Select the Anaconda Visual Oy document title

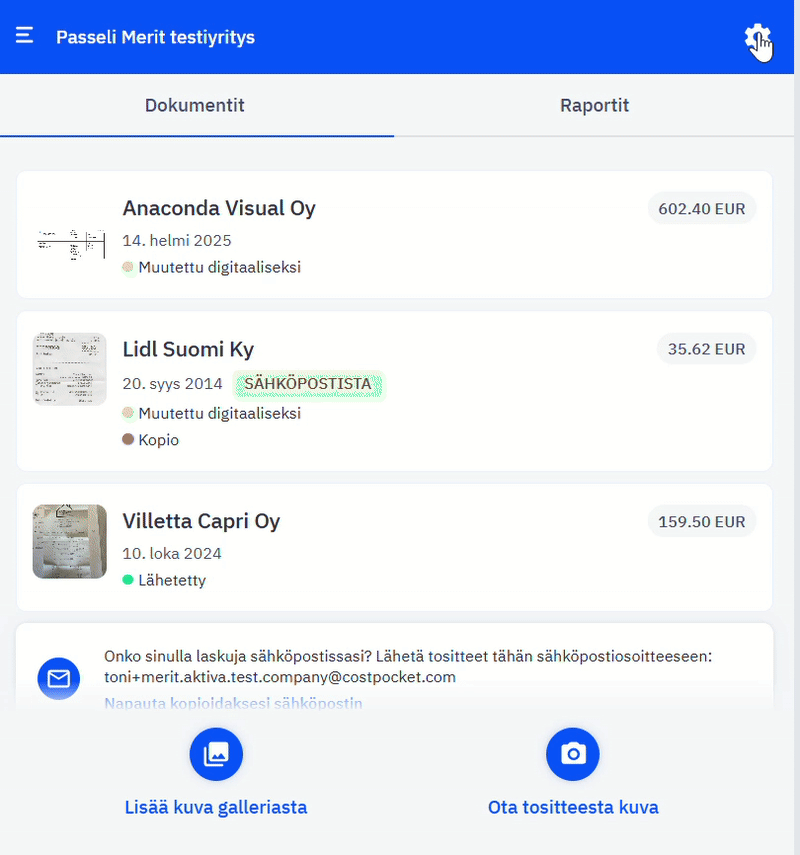coord(219,208)
